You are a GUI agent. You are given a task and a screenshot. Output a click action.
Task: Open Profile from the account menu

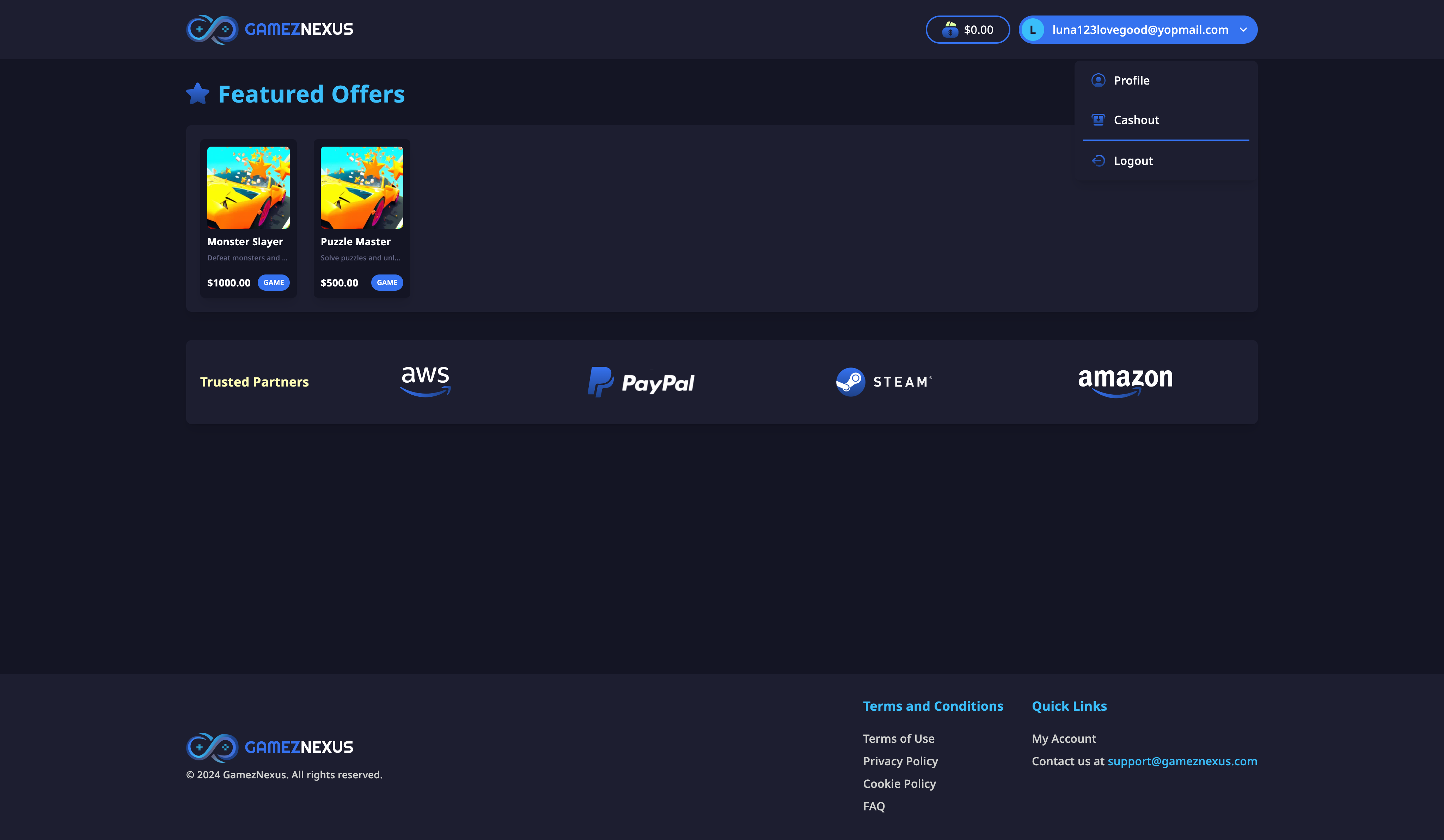(1165, 80)
